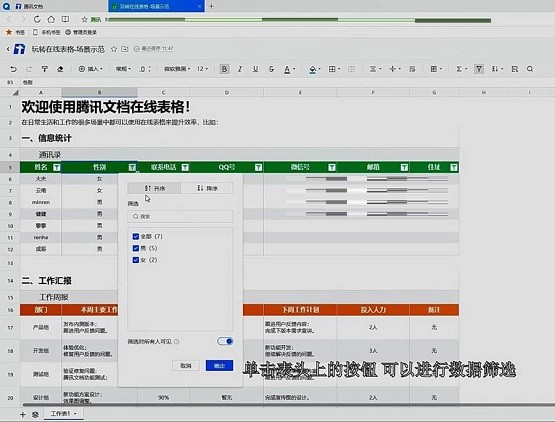Viewport: 555px width, 422px height.
Task: Open the 工作表1 sheet tab
Action: coord(64,414)
